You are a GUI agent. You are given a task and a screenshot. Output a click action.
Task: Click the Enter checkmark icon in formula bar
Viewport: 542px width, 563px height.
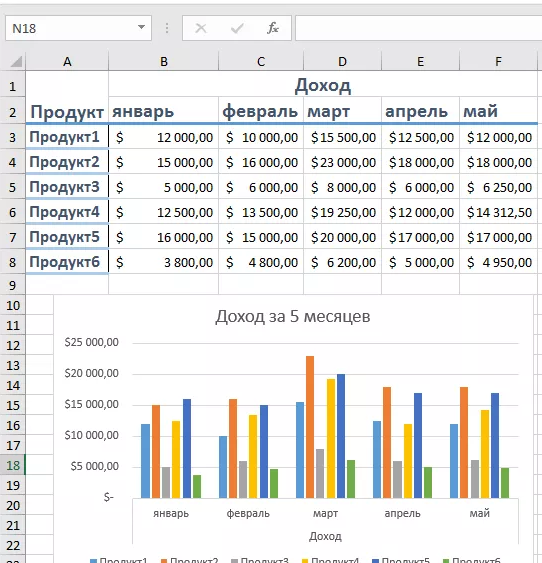point(237,28)
